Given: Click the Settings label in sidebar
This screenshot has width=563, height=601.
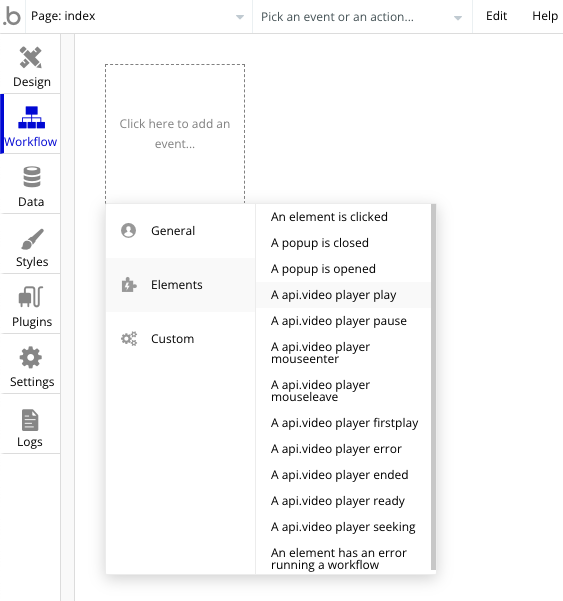Looking at the screenshot, I should (x=32, y=382).
